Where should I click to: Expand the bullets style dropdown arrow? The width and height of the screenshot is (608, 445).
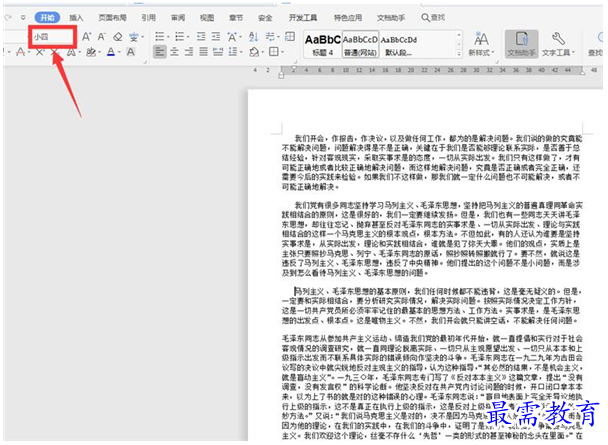coord(168,37)
